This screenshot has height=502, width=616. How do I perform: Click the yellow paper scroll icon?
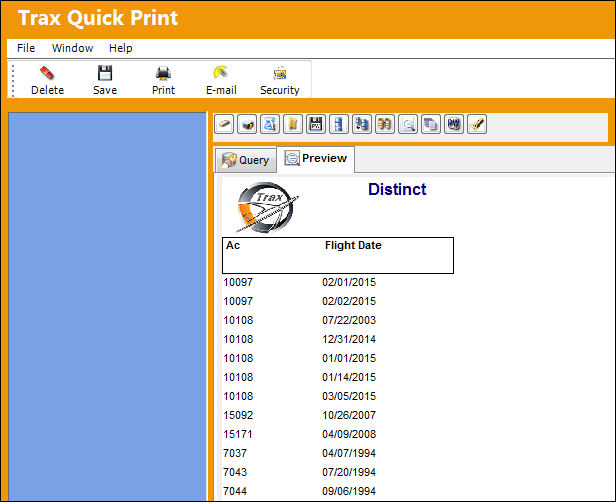[x=293, y=125]
